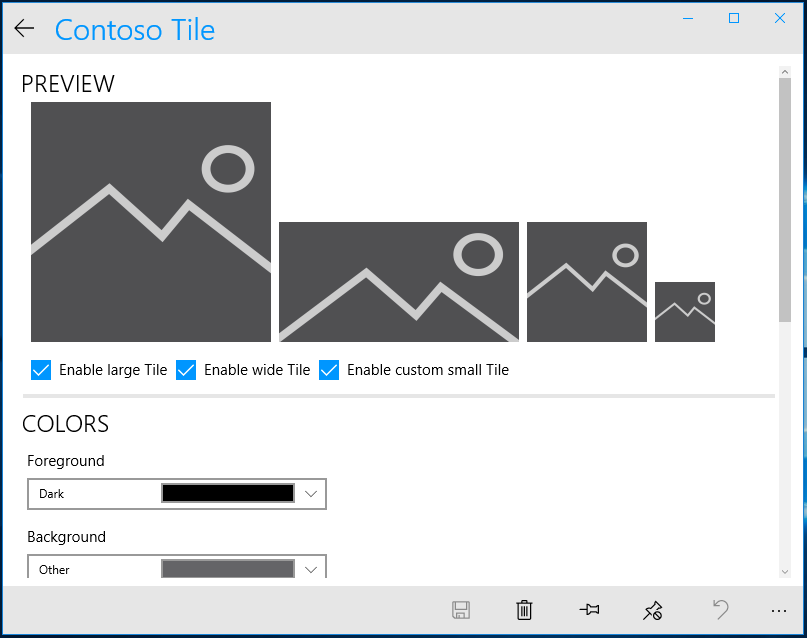807x638 pixels.
Task: Click the vertical scrollbar thumb
Action: 785,200
